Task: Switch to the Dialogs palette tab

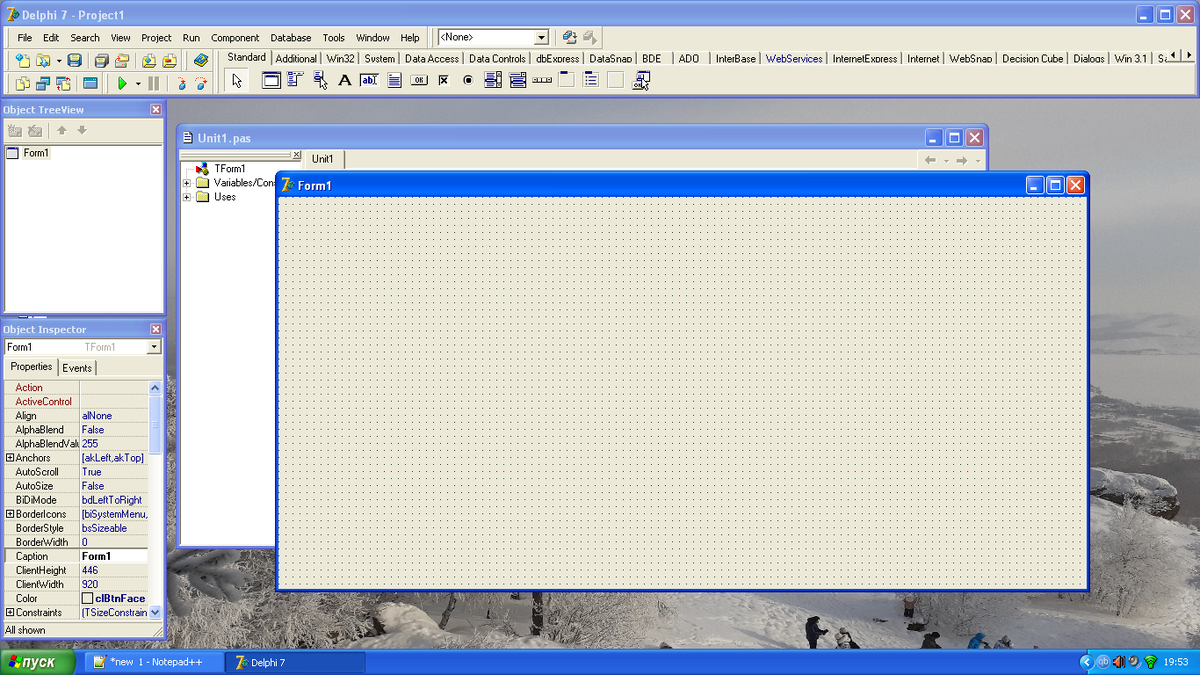Action: pyautogui.click(x=1089, y=58)
